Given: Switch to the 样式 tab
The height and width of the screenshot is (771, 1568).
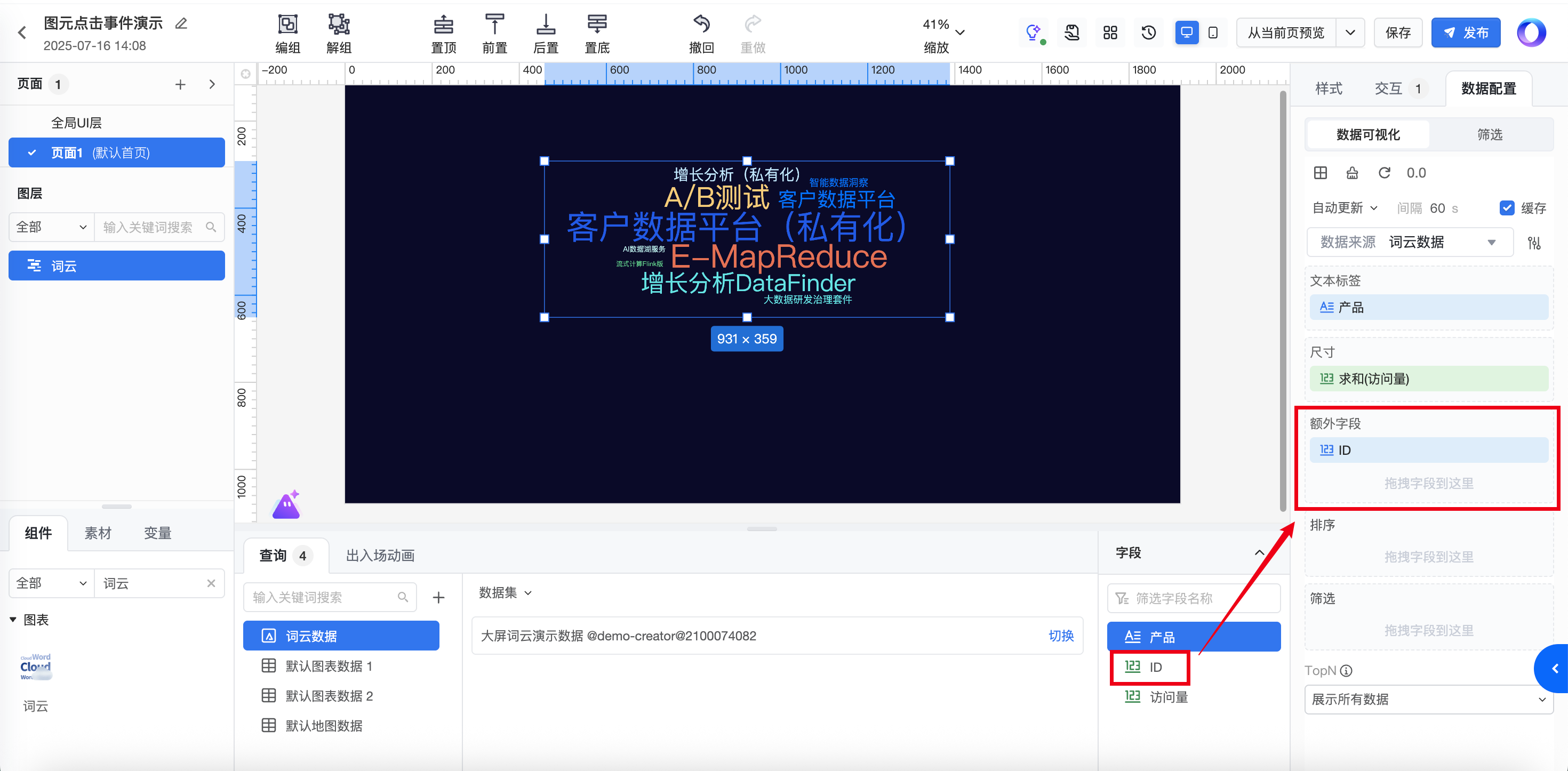Looking at the screenshot, I should pos(1328,89).
